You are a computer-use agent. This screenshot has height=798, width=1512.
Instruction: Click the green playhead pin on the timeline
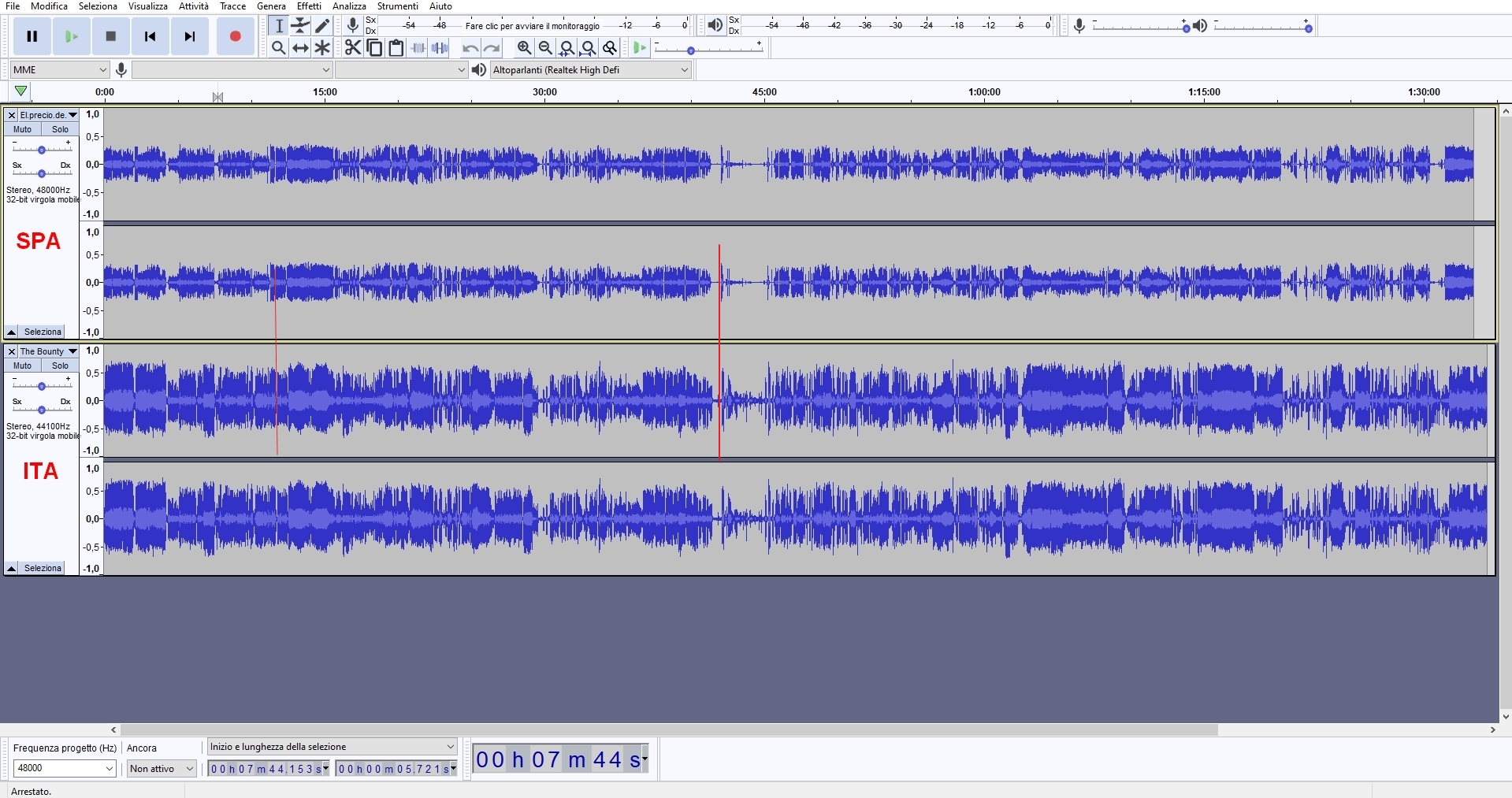(21, 91)
